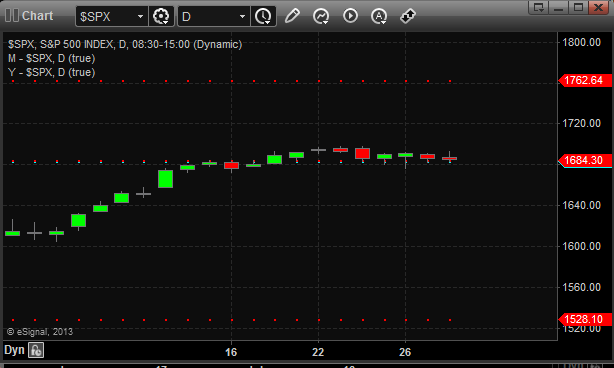Click the date label 22 on time axis
The height and width of the screenshot is (368, 614).
pyautogui.click(x=318, y=352)
